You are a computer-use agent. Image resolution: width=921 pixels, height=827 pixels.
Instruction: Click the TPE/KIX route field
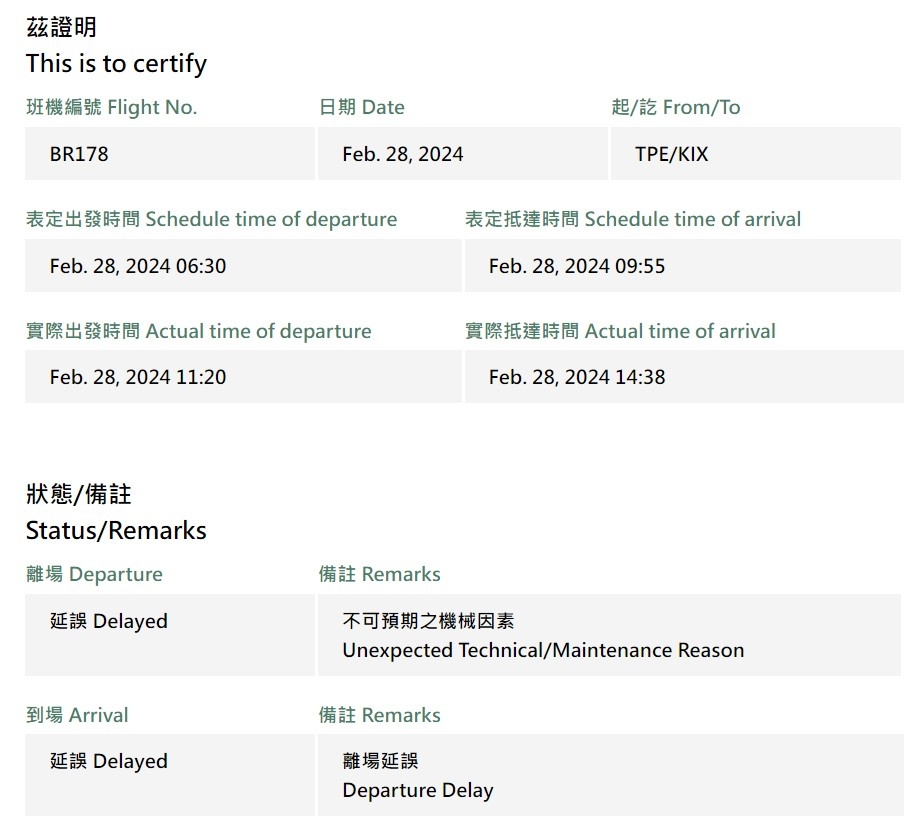pyautogui.click(x=755, y=154)
